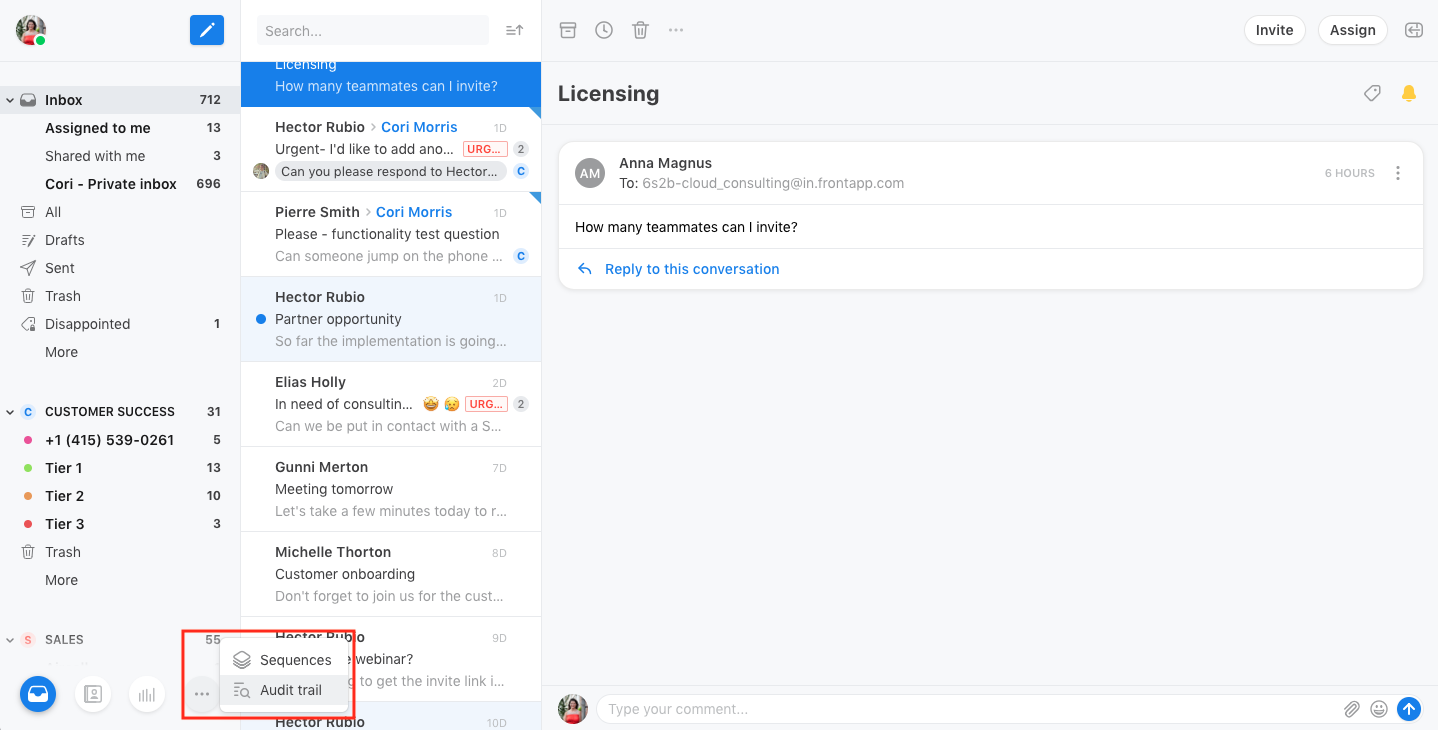Click the Licensing conversation title

[x=608, y=93]
